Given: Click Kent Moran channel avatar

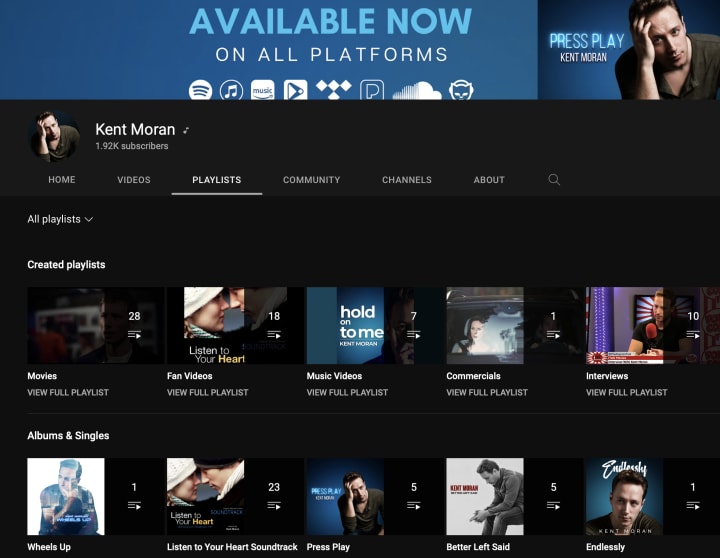Looking at the screenshot, I should pos(55,136).
